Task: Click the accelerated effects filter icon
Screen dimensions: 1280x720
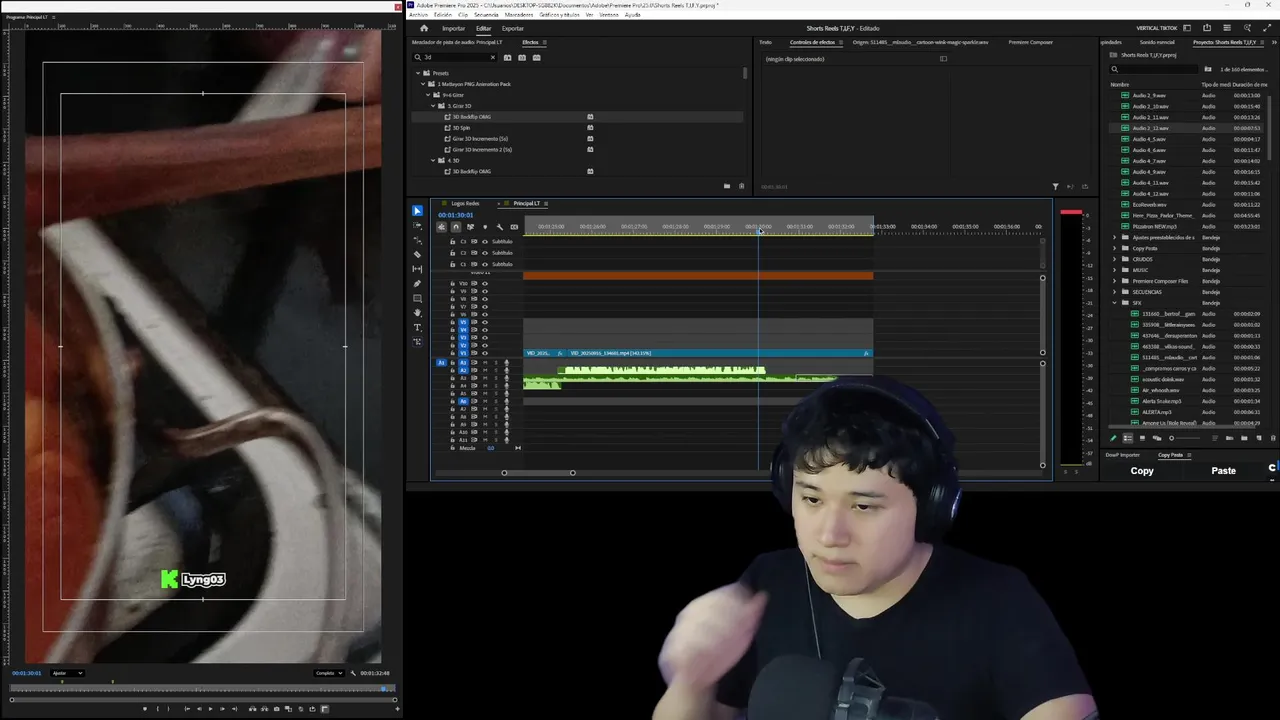Action: [x=507, y=57]
